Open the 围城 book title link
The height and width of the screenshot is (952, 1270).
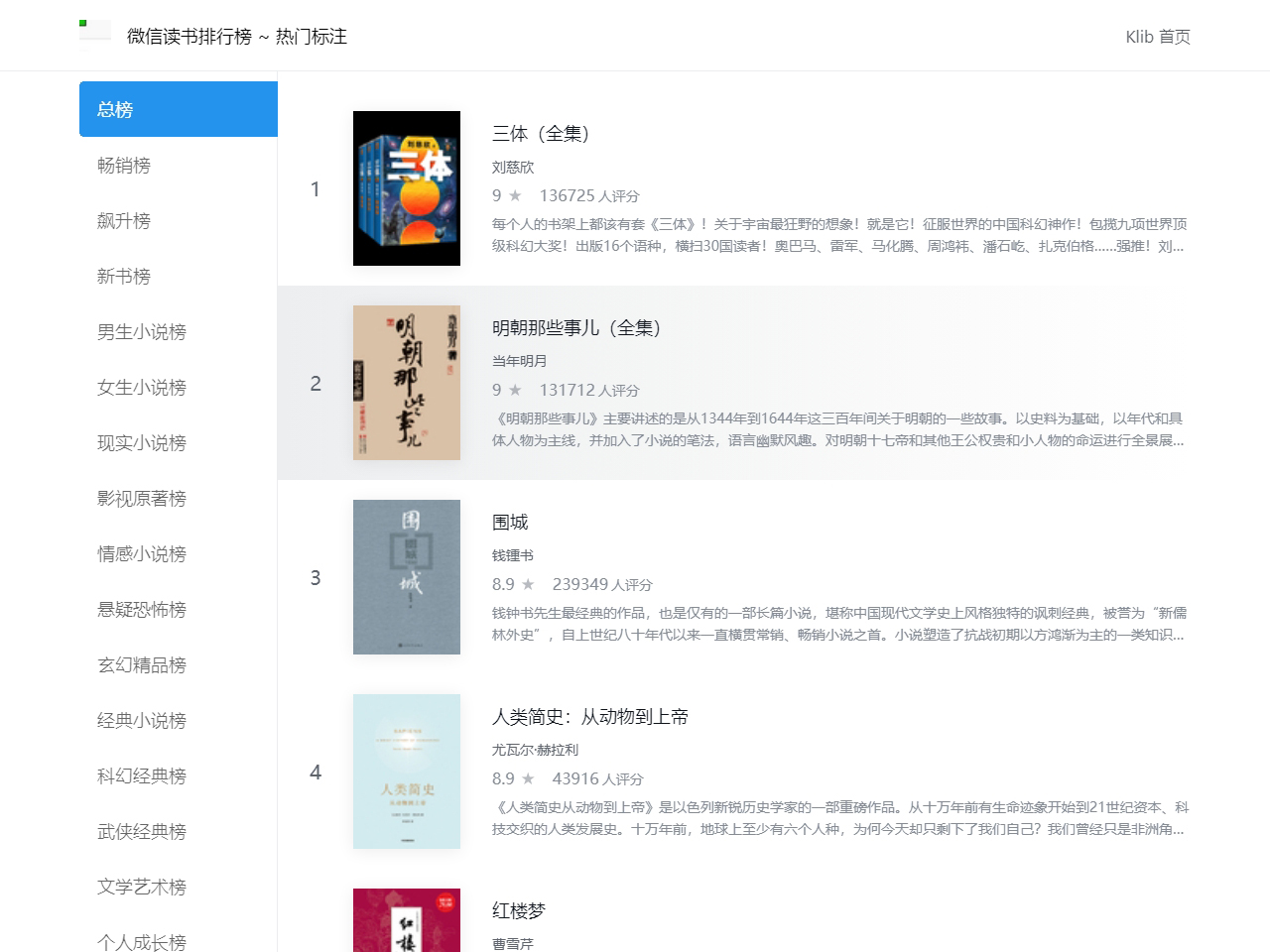511,522
